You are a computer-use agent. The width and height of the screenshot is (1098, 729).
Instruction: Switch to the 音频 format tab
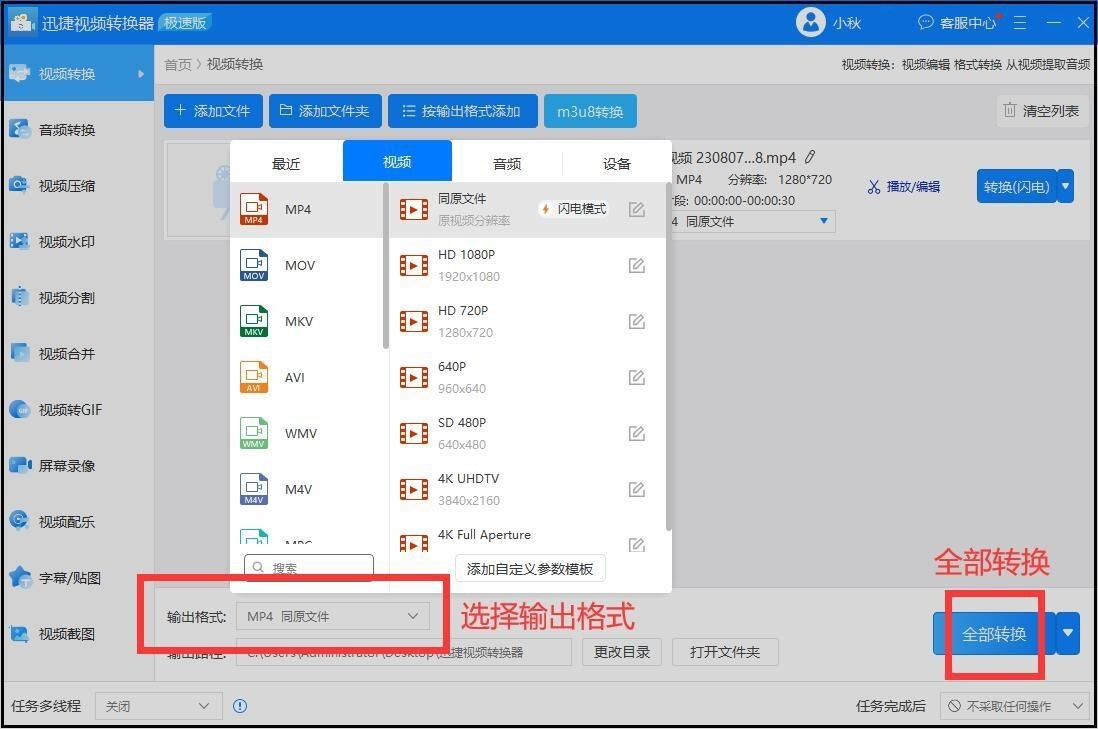pos(507,164)
